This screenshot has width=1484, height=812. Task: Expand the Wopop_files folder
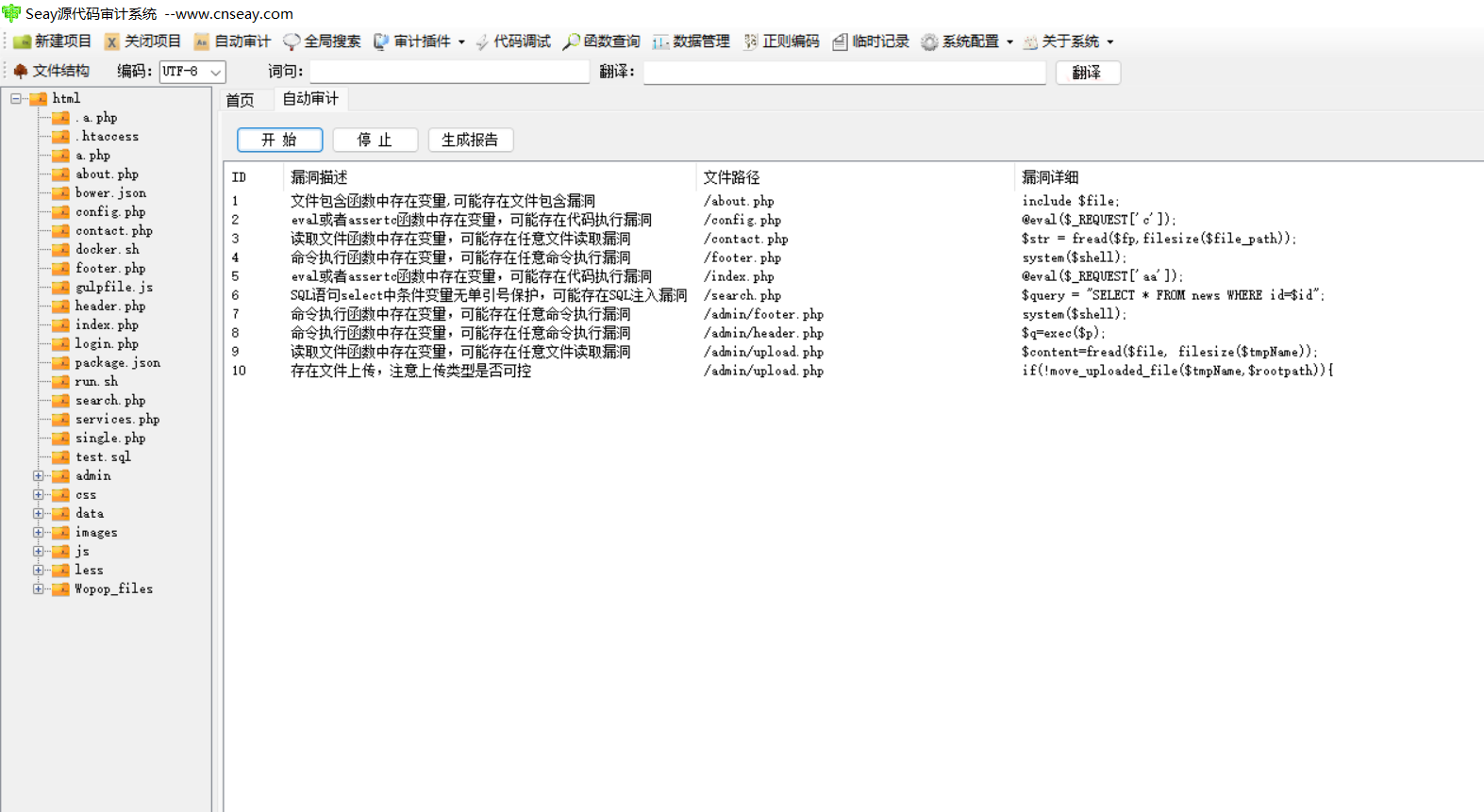39,588
